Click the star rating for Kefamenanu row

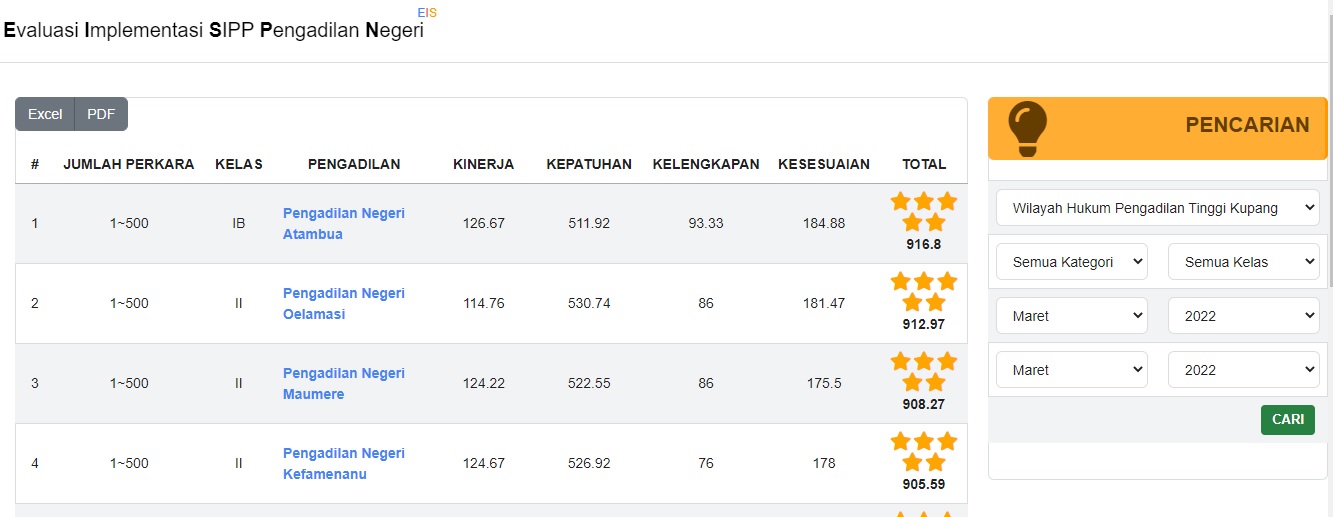pyautogui.click(x=924, y=452)
